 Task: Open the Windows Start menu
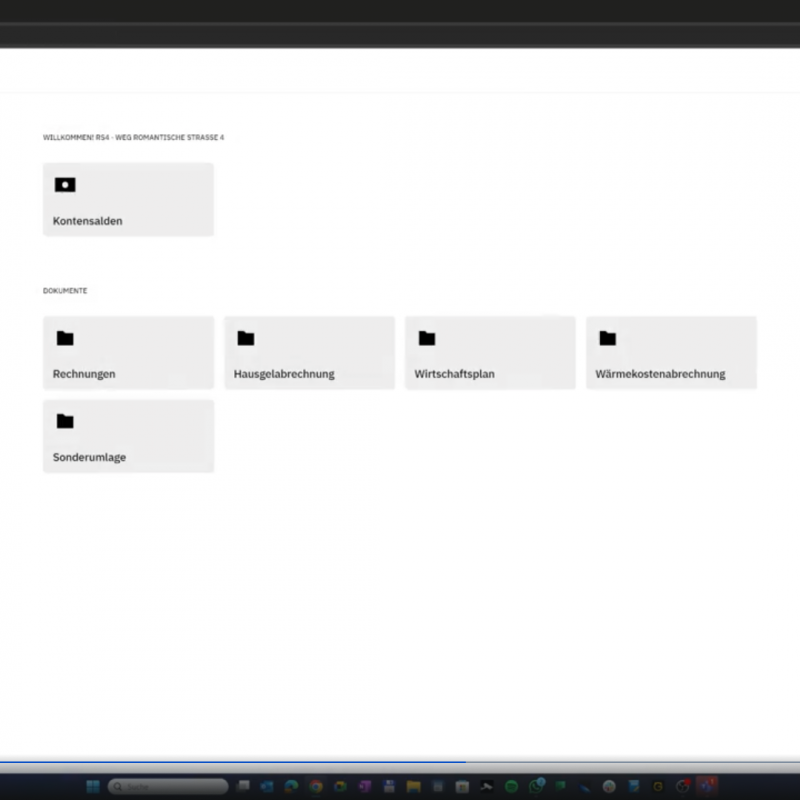tap(93, 786)
